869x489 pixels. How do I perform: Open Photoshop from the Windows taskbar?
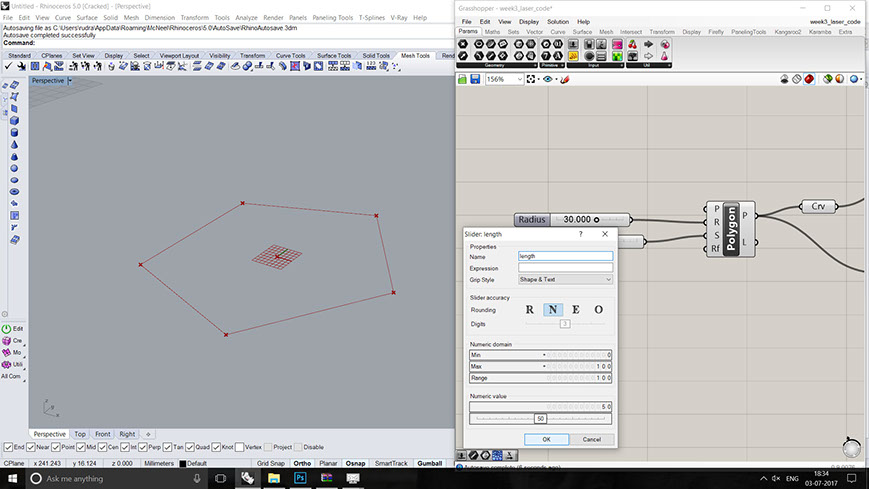click(x=300, y=479)
